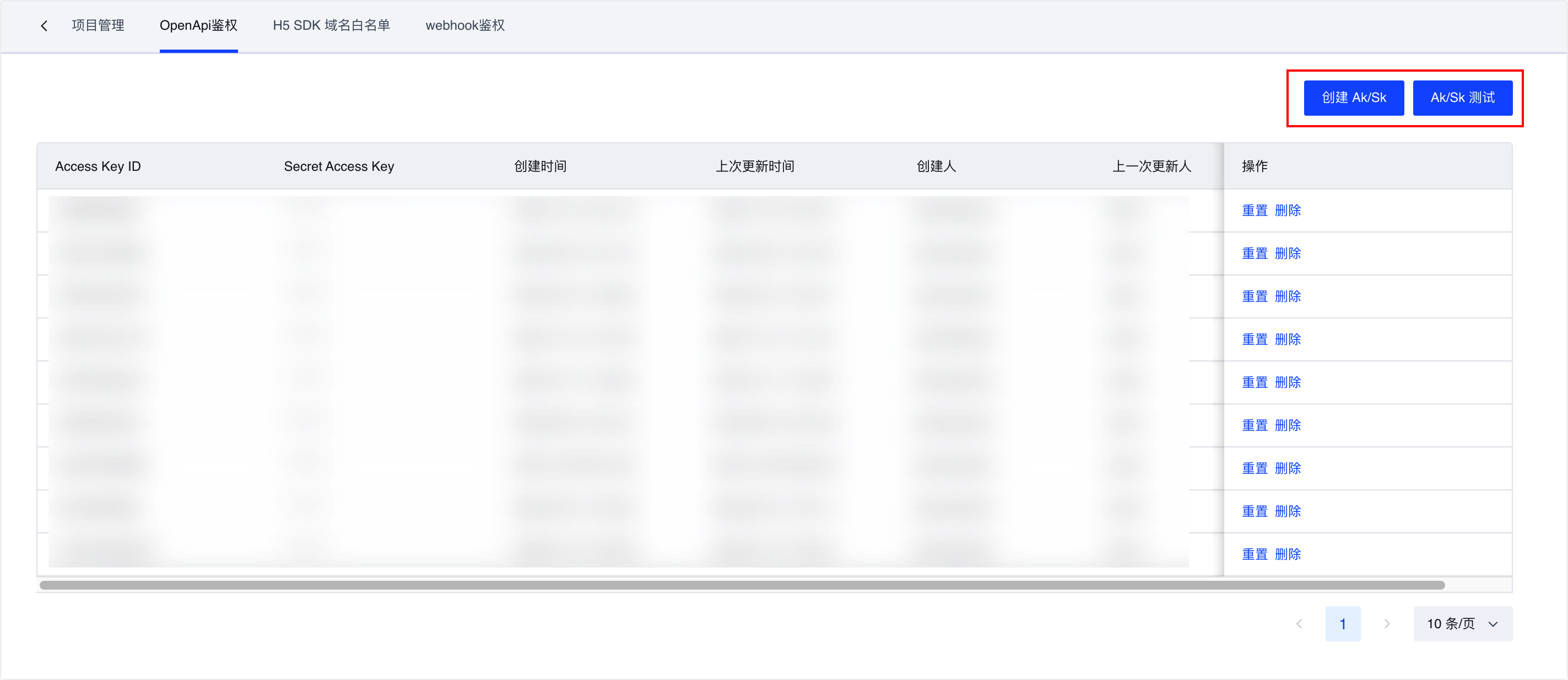Click the 创建人 column header

[936, 166]
